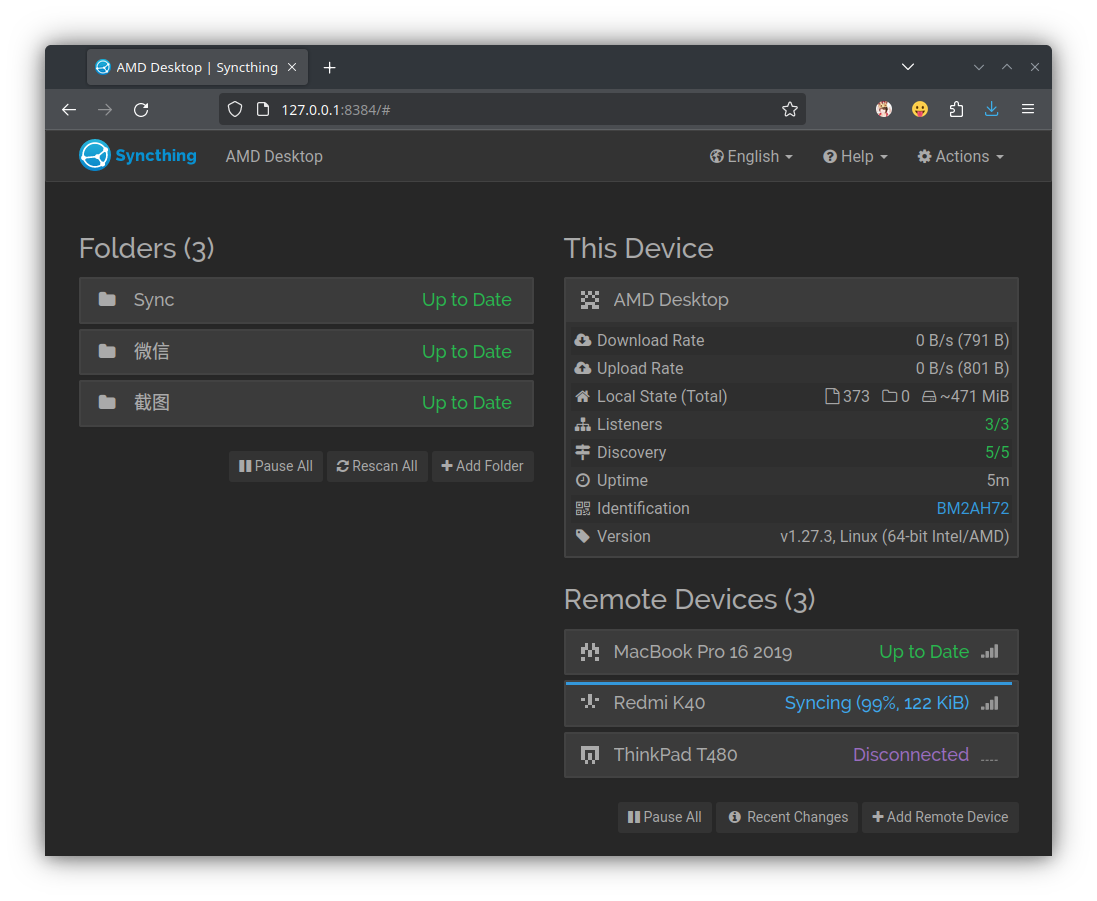Screen dimensions: 1097x901
Task: Click the AMD Desktop device identicon
Action: pyautogui.click(x=590, y=300)
